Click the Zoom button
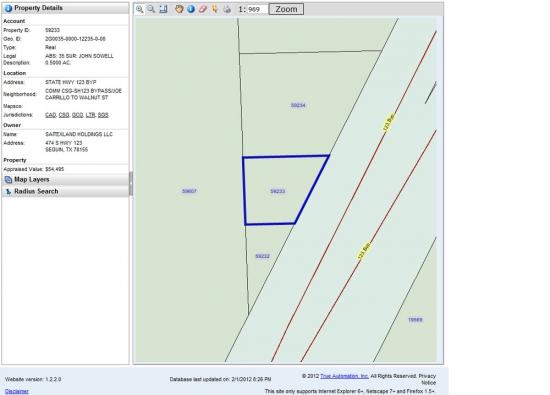 pyautogui.click(x=286, y=9)
